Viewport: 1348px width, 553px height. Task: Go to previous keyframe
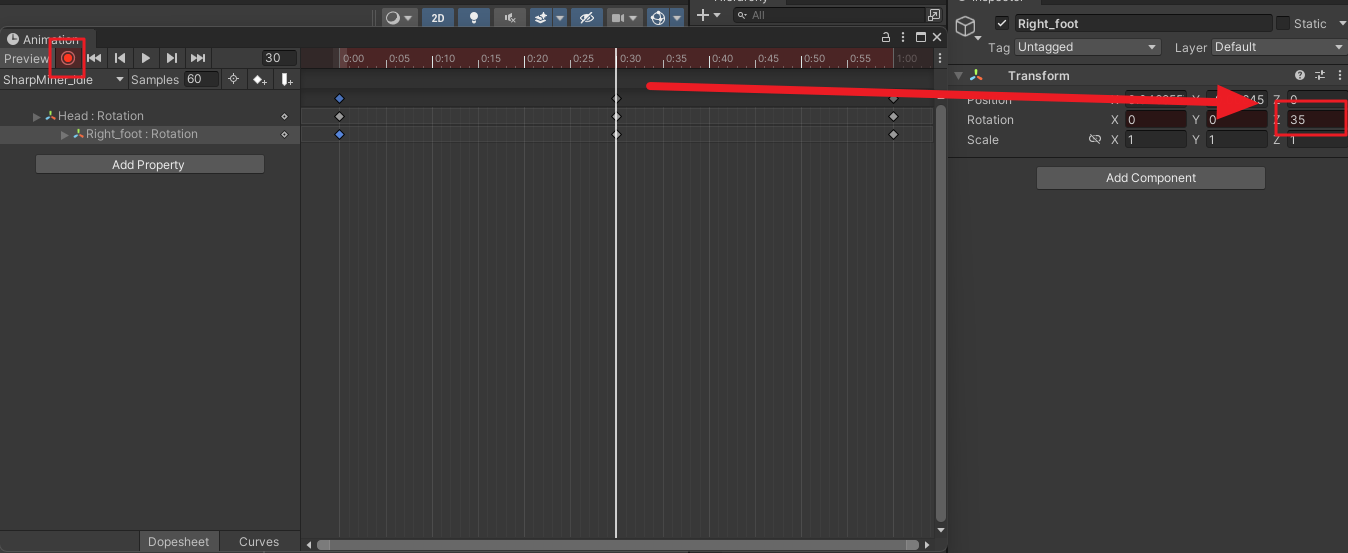click(120, 58)
